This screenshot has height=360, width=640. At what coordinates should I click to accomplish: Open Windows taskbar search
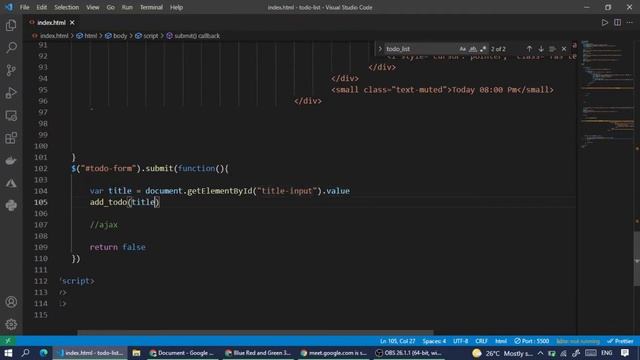[25, 353]
